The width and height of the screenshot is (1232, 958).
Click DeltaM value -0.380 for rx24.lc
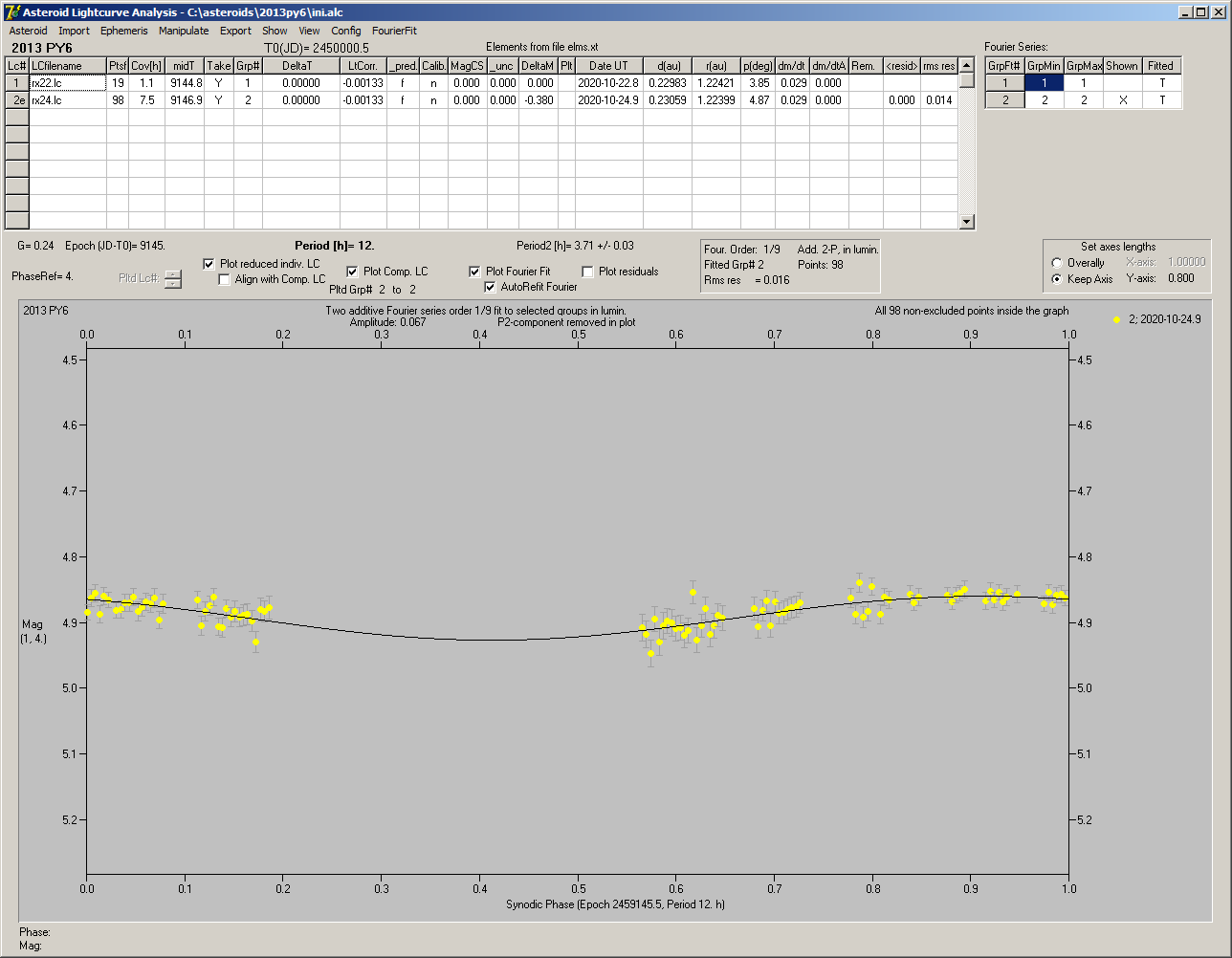click(539, 99)
